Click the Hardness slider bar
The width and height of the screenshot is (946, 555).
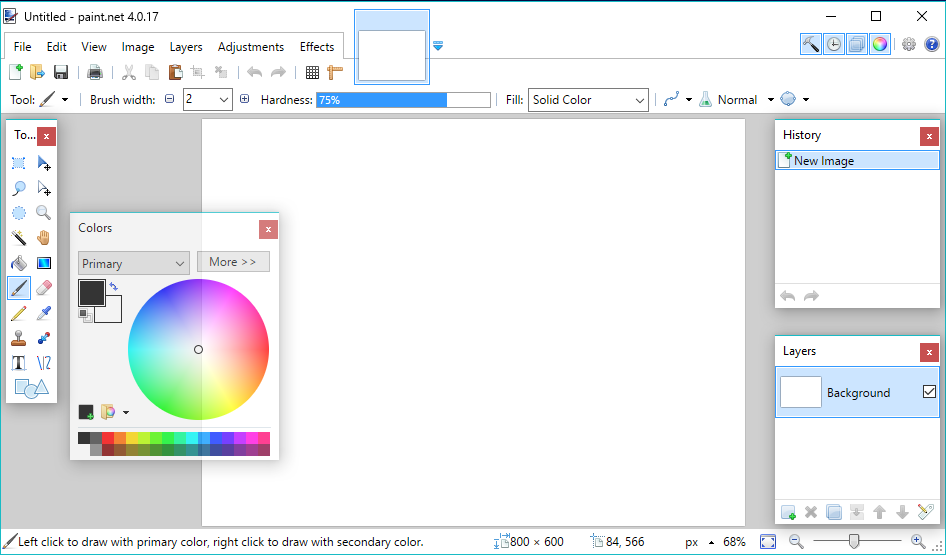(403, 100)
